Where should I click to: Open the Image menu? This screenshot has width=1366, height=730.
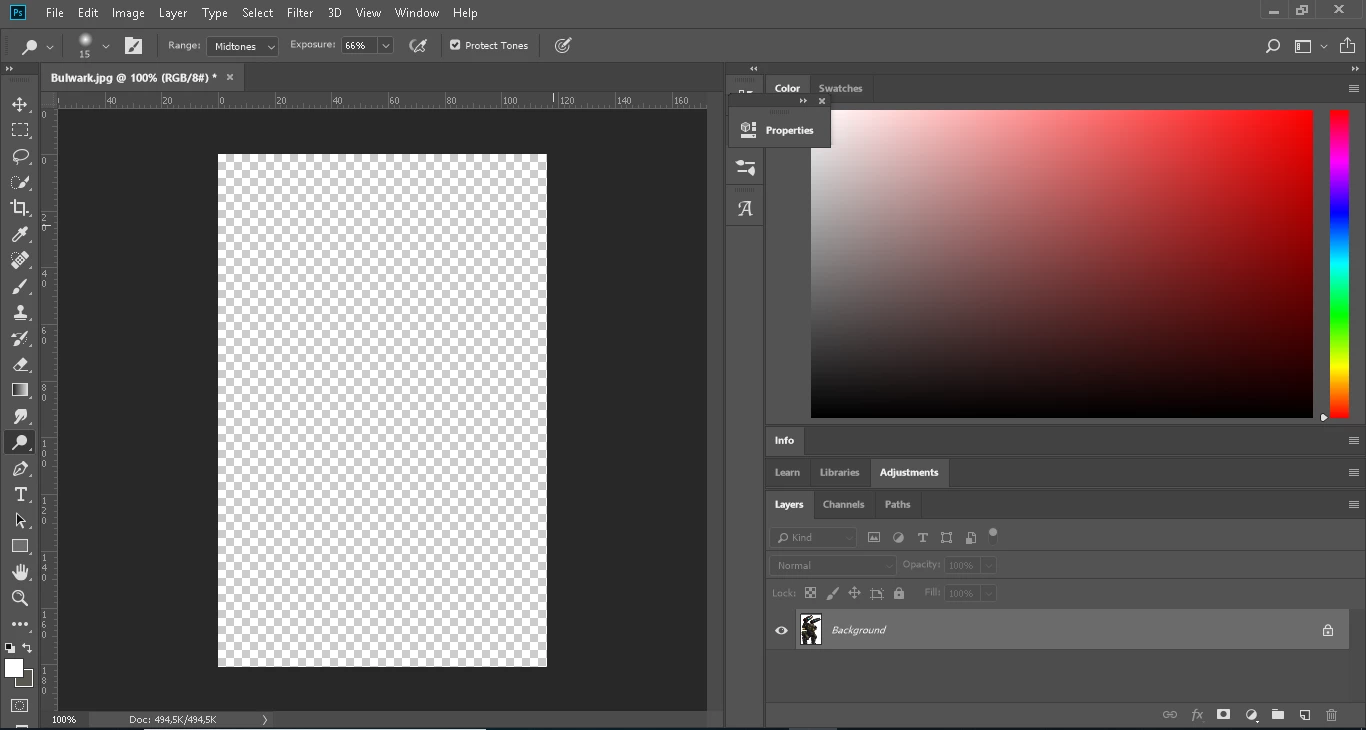click(x=128, y=13)
